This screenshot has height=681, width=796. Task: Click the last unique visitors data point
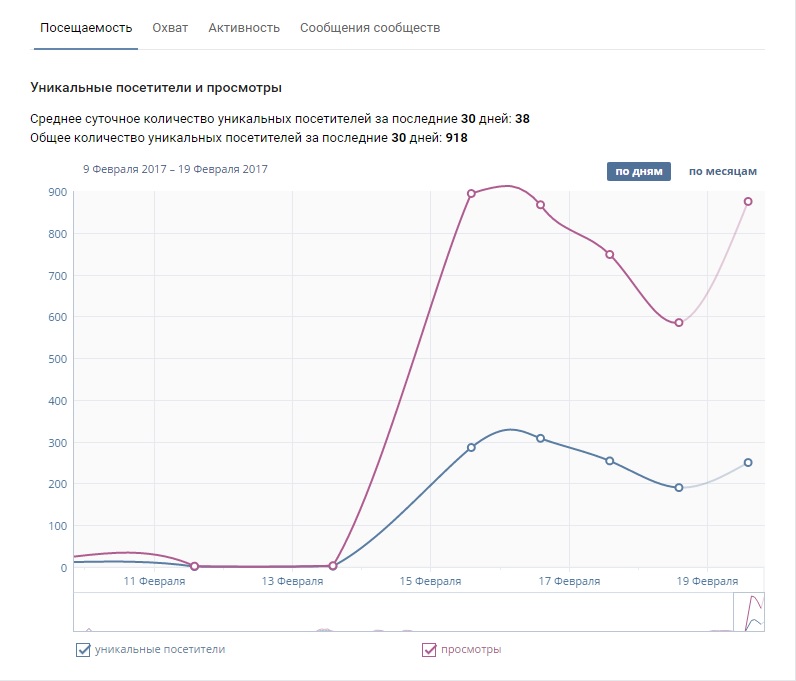coord(748,462)
